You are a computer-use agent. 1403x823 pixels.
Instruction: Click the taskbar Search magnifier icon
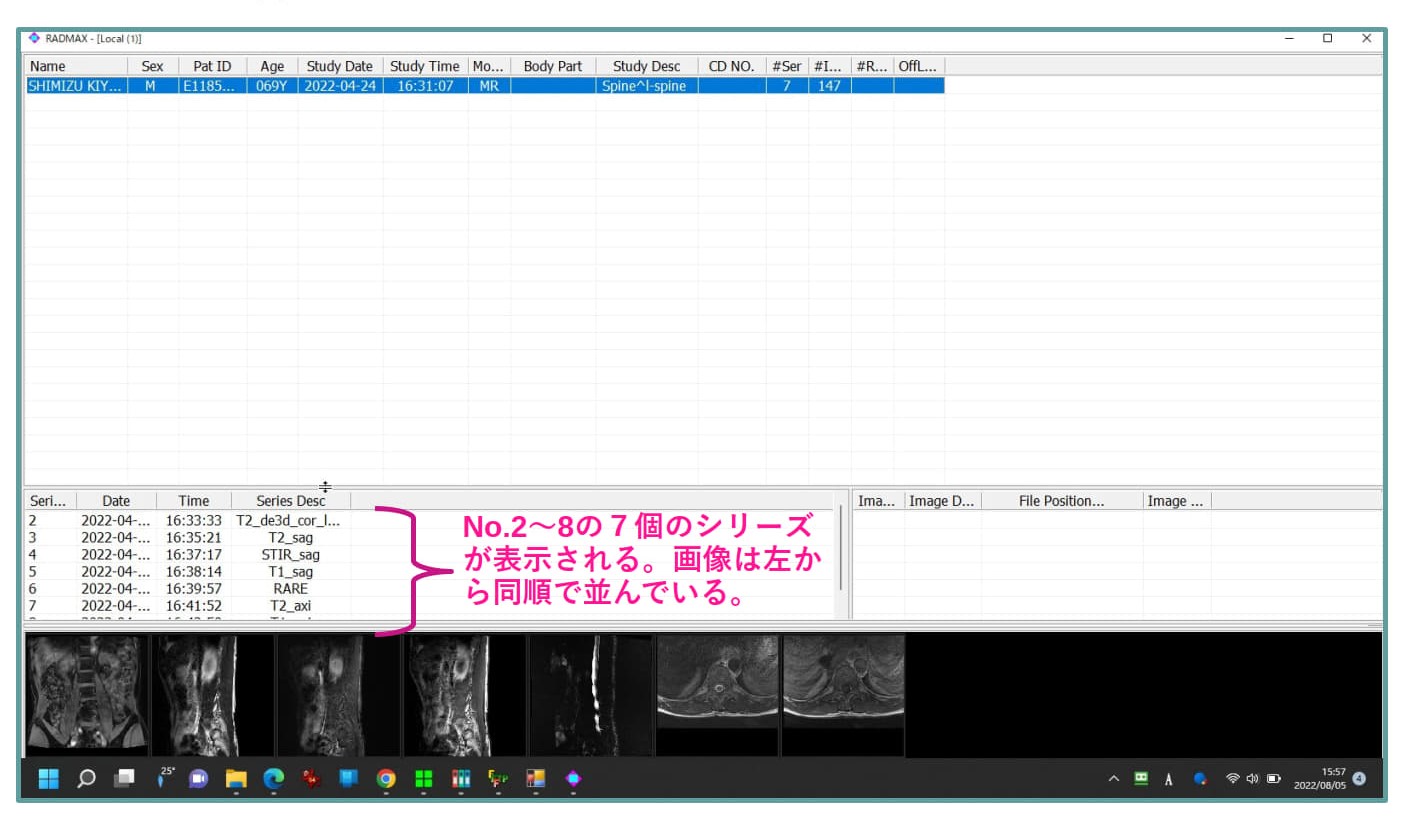(86, 779)
